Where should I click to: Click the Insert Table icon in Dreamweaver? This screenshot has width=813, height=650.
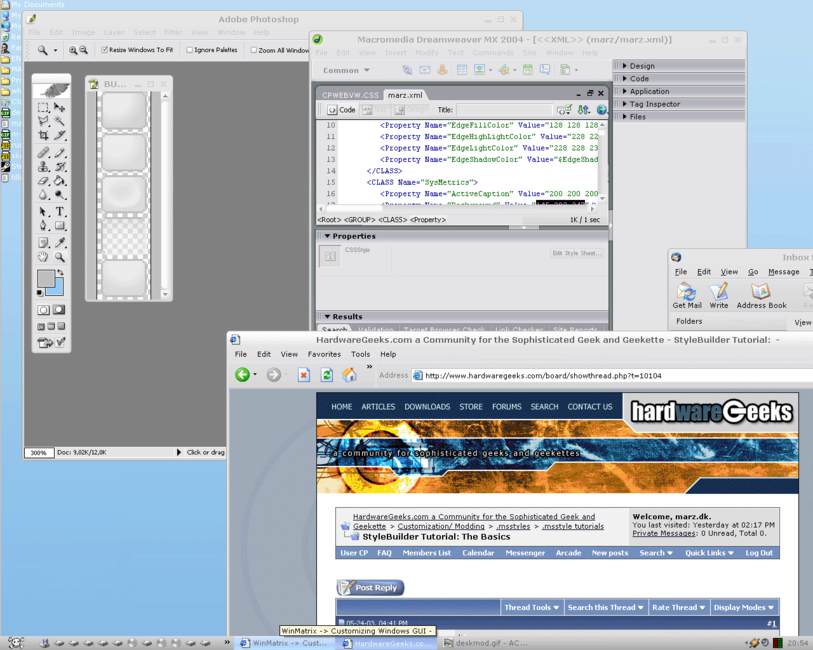(x=461, y=69)
